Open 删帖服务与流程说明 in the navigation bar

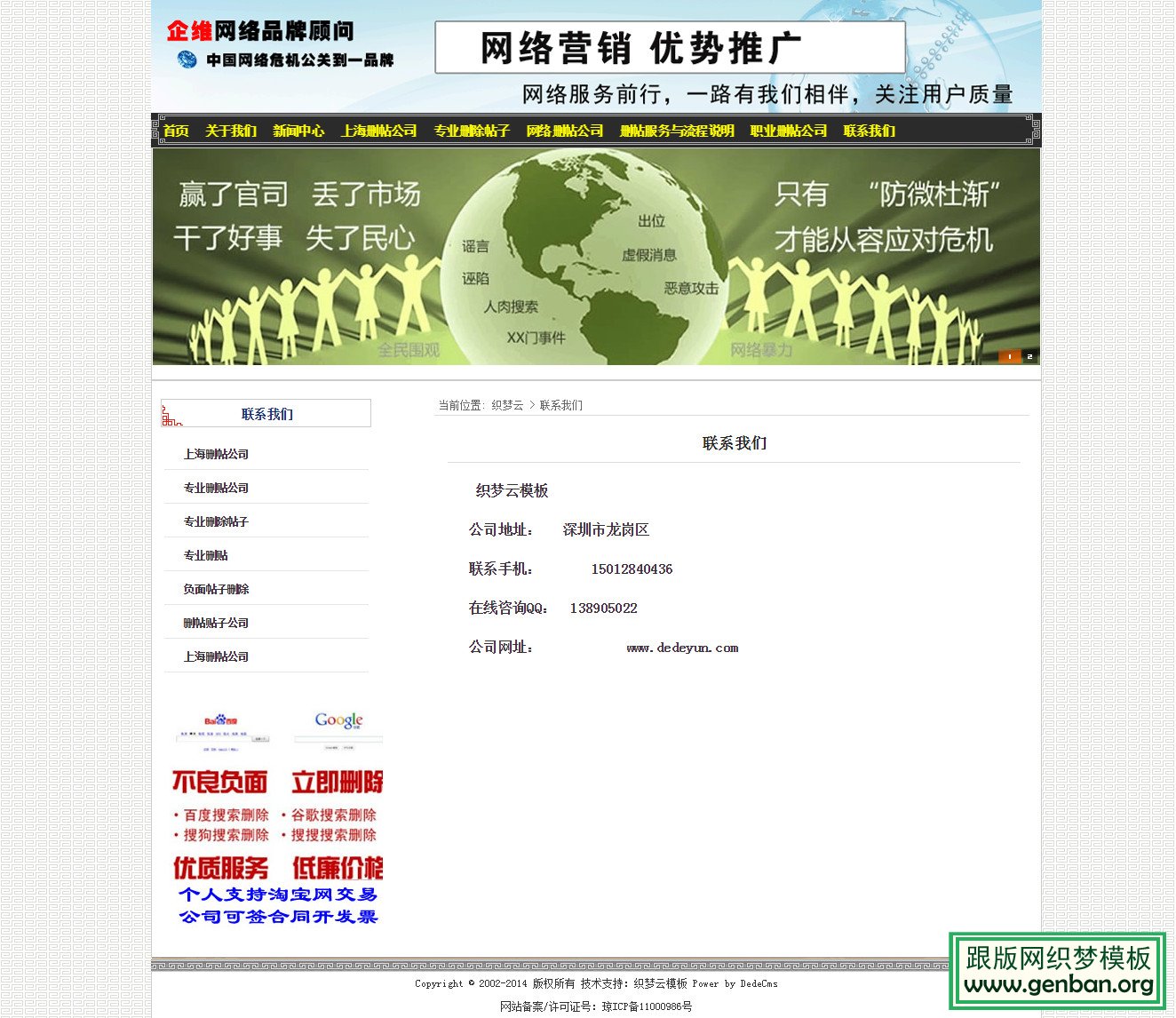pyautogui.click(x=677, y=131)
